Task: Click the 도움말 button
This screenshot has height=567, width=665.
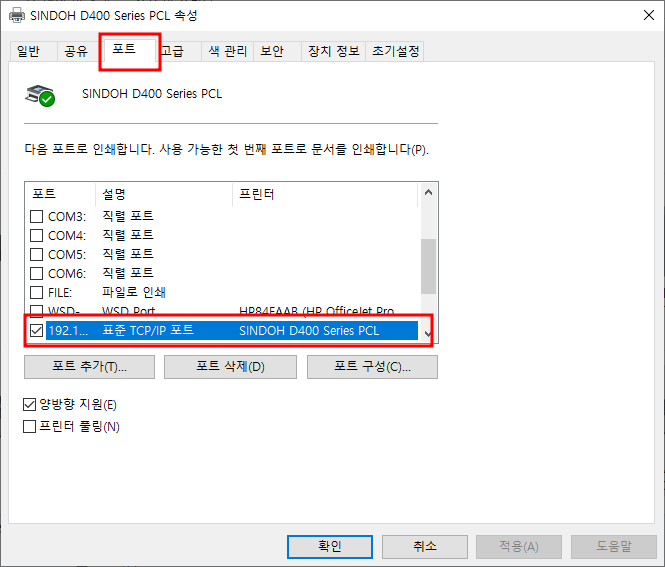Action: (614, 547)
